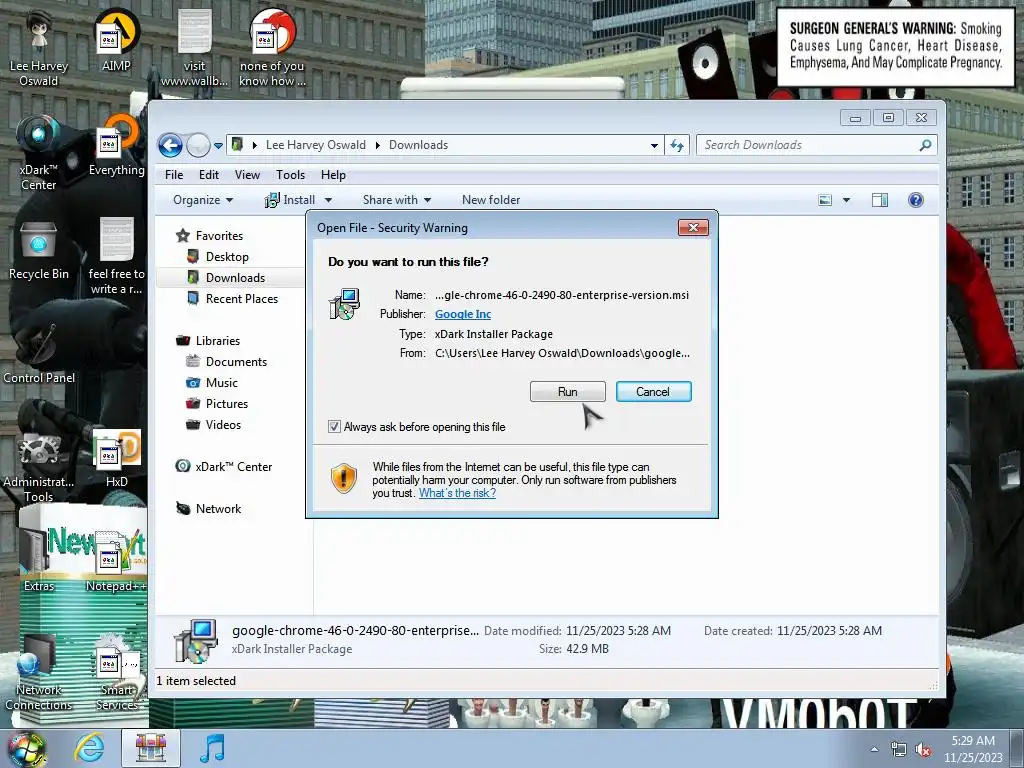
Task: Click the Run button
Action: tap(568, 392)
